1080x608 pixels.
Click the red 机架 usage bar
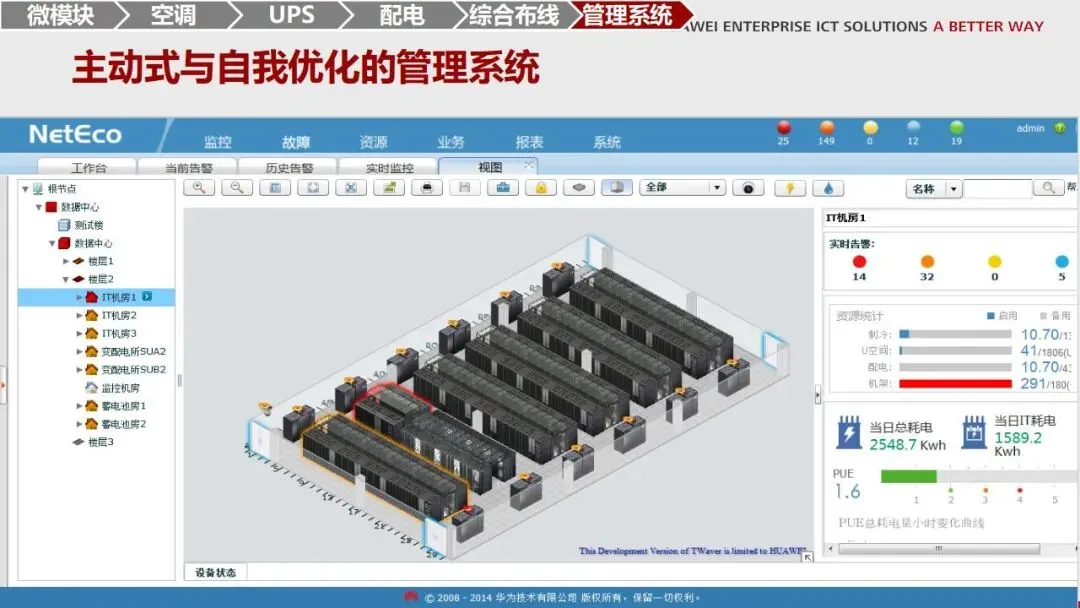click(955, 384)
